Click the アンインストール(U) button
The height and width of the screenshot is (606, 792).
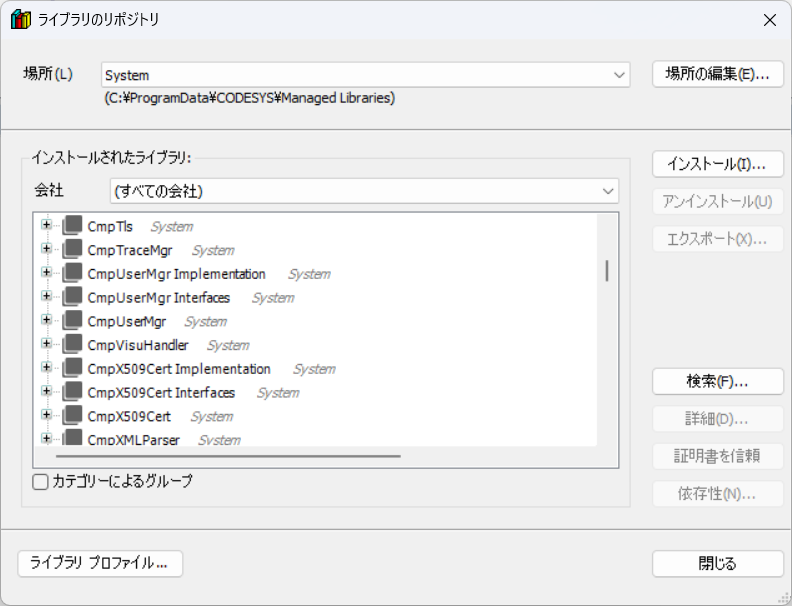718,201
